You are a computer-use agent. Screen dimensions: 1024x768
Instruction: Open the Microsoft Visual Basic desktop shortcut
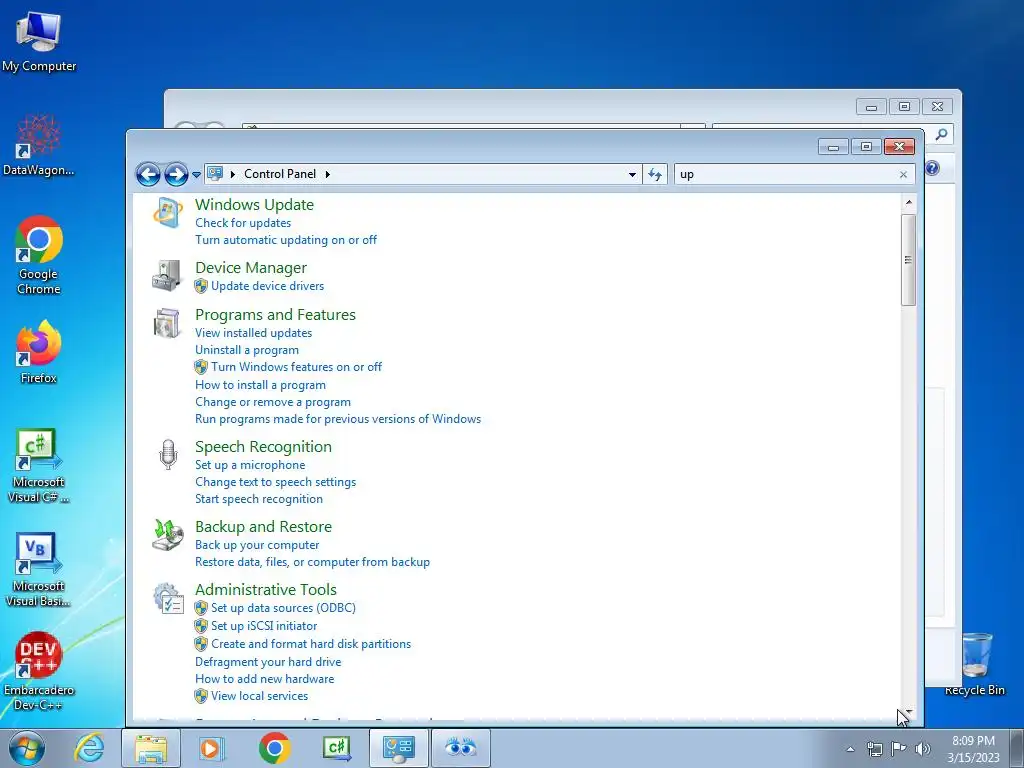click(39, 569)
